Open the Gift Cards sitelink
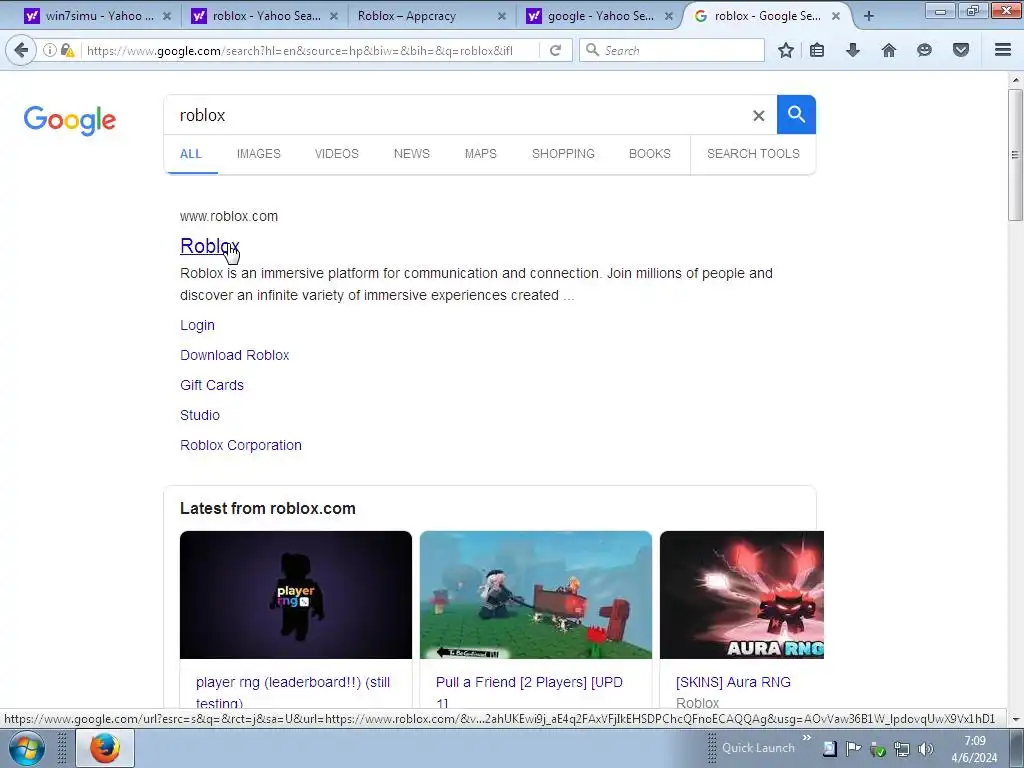The image size is (1024, 768). [x=212, y=385]
